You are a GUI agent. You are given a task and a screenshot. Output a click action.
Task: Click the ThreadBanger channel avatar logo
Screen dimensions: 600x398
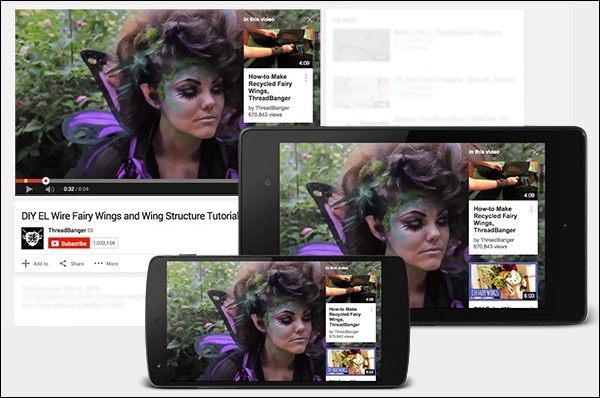point(32,238)
